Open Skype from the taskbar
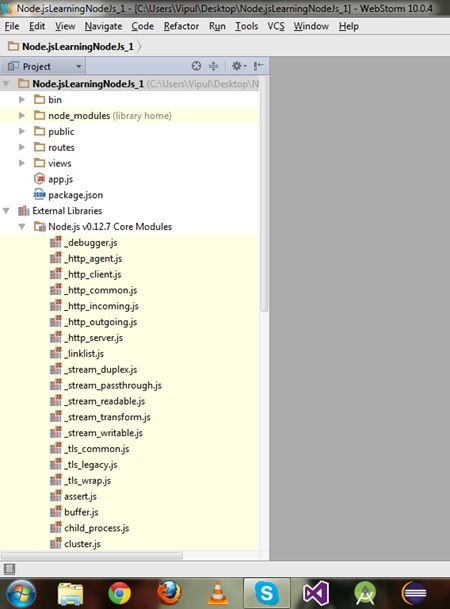This screenshot has width=450, height=609. point(267,593)
